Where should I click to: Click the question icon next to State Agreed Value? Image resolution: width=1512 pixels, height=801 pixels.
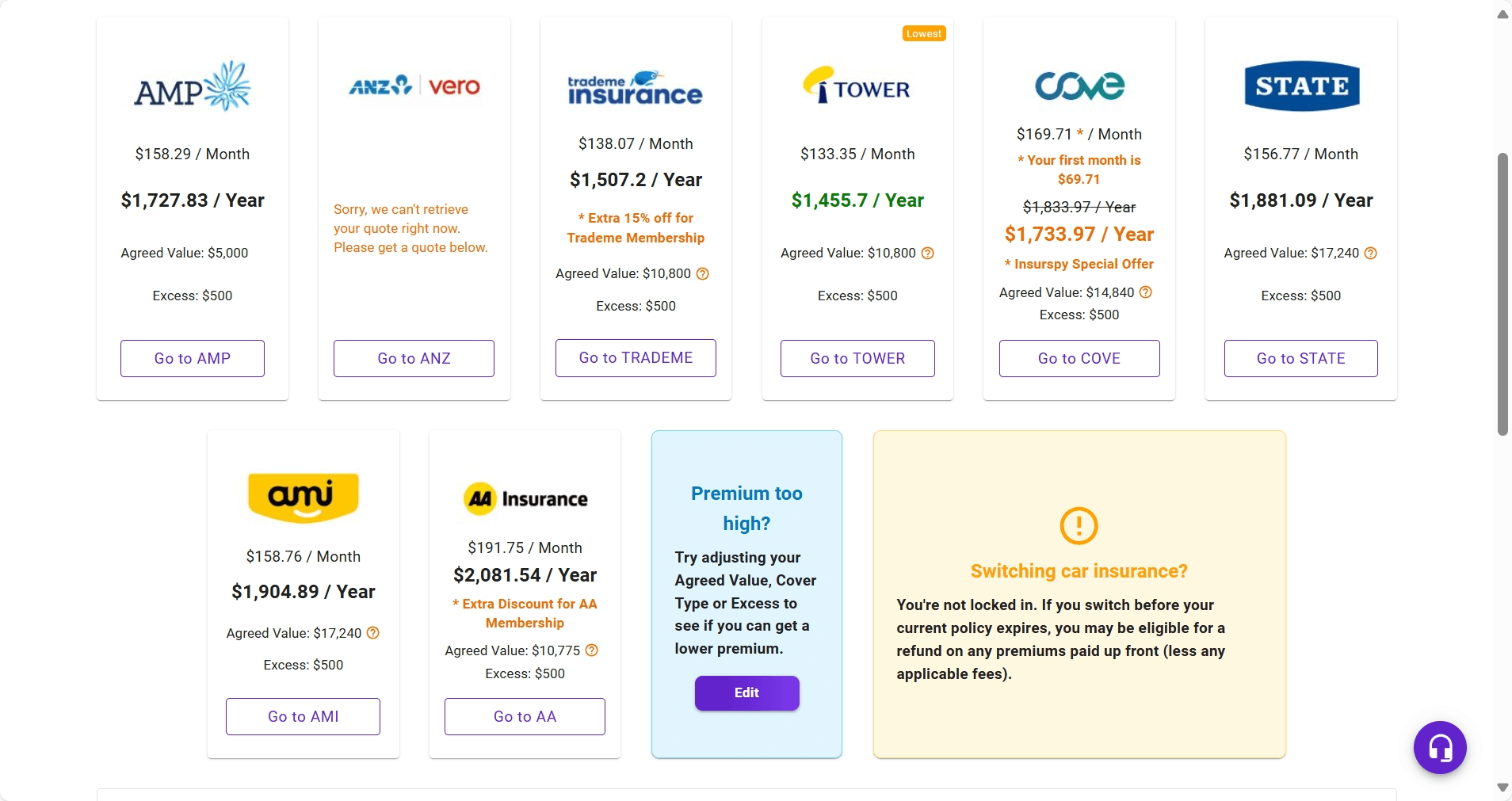tap(1371, 254)
